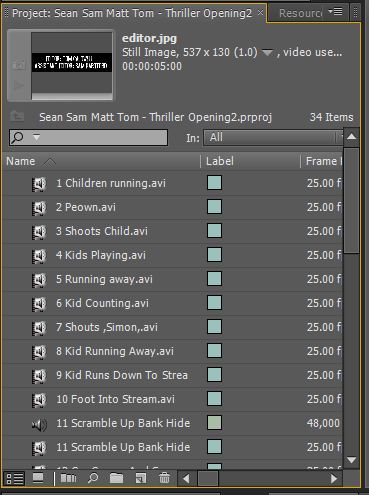
Task: Switch to List View at panel bottom
Action: [x=15, y=479]
